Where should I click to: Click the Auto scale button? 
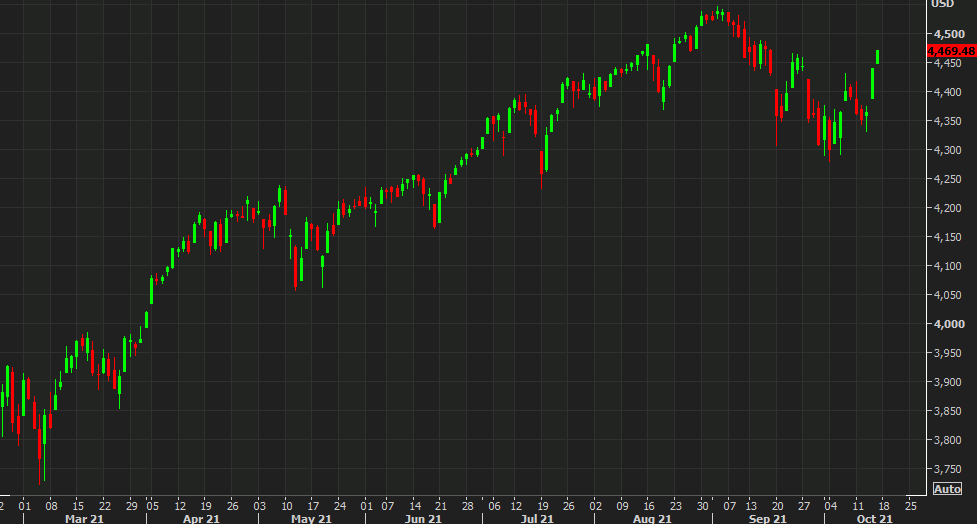947,489
